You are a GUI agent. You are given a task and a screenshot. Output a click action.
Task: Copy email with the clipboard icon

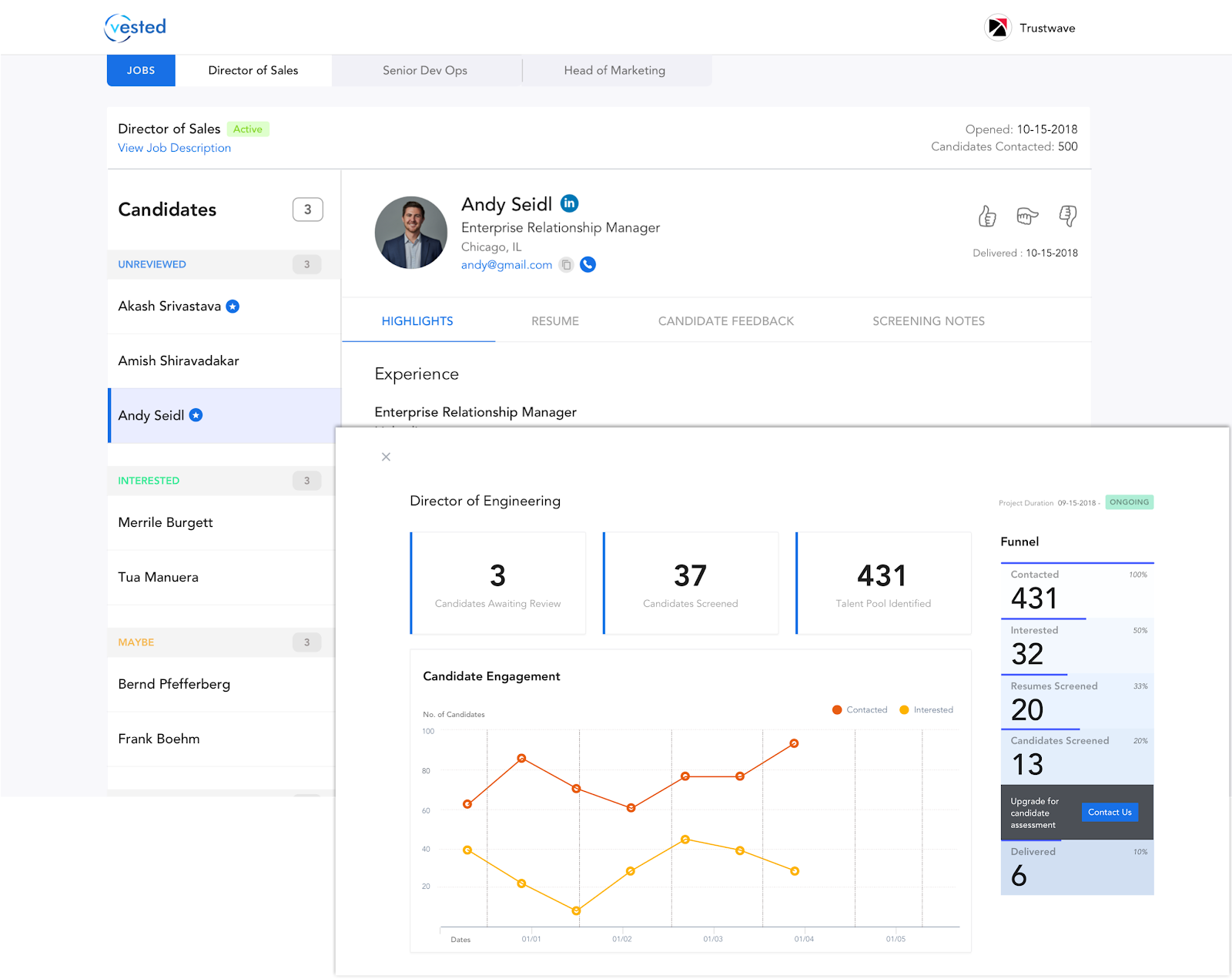(x=566, y=265)
